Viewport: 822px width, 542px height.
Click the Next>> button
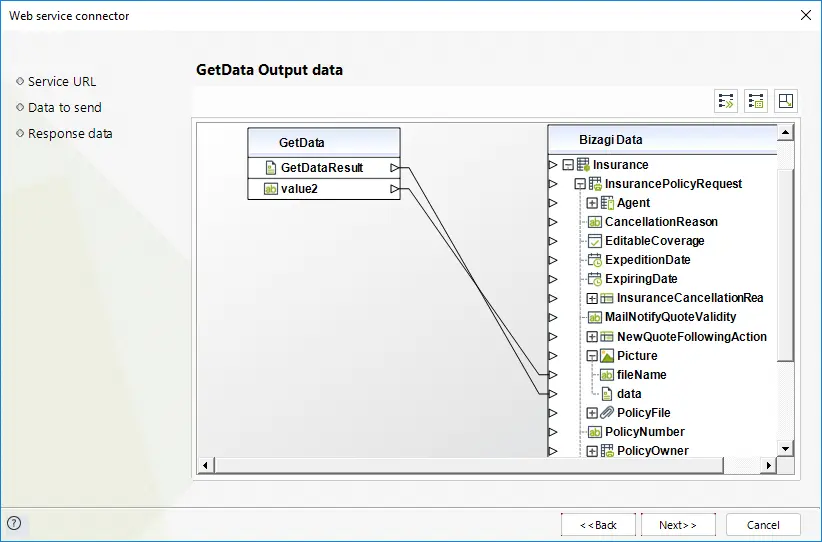pos(678,525)
